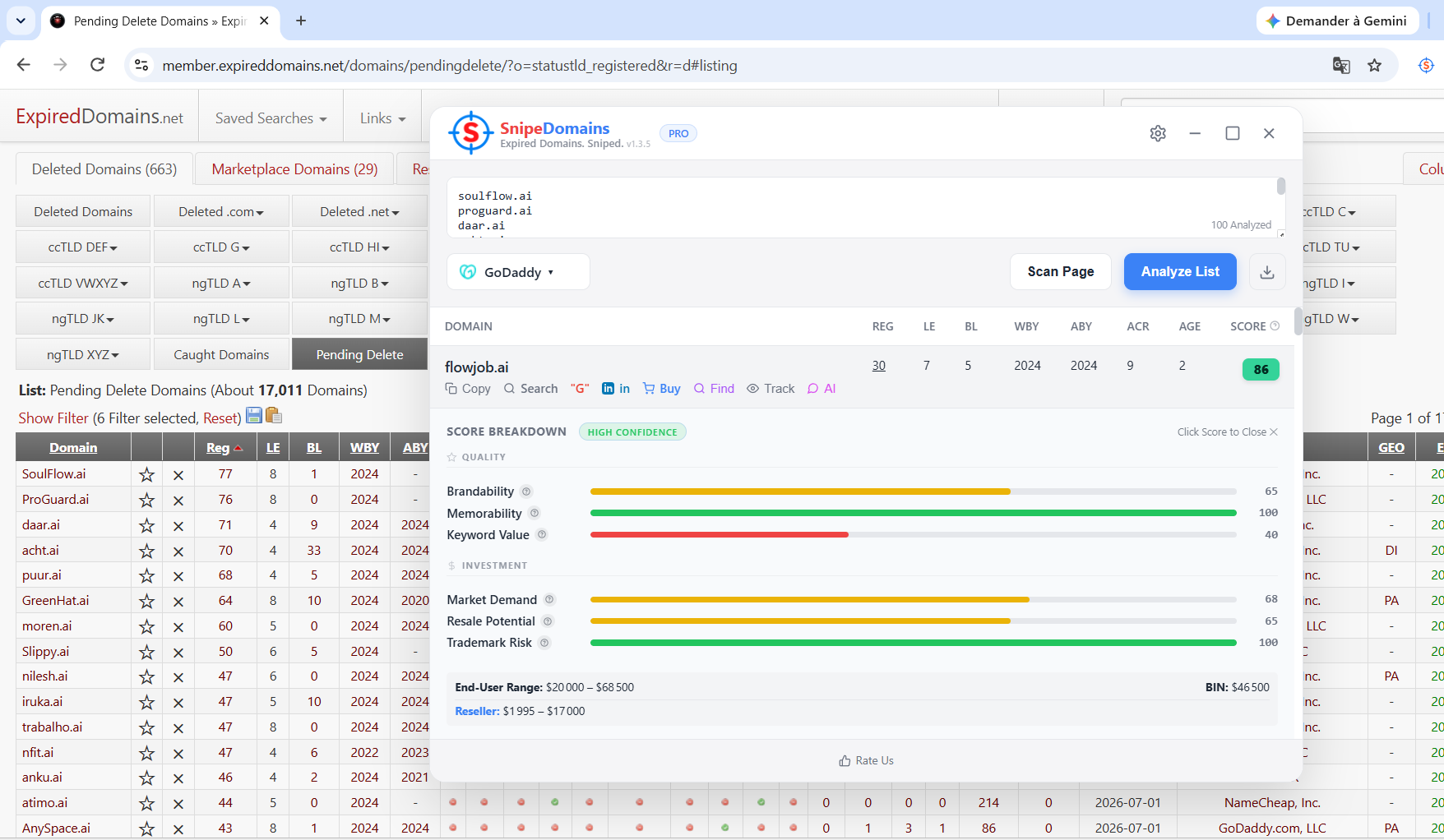The height and width of the screenshot is (840, 1444).
Task: Star SoulFlow.ai as favorite
Action: 146,474
